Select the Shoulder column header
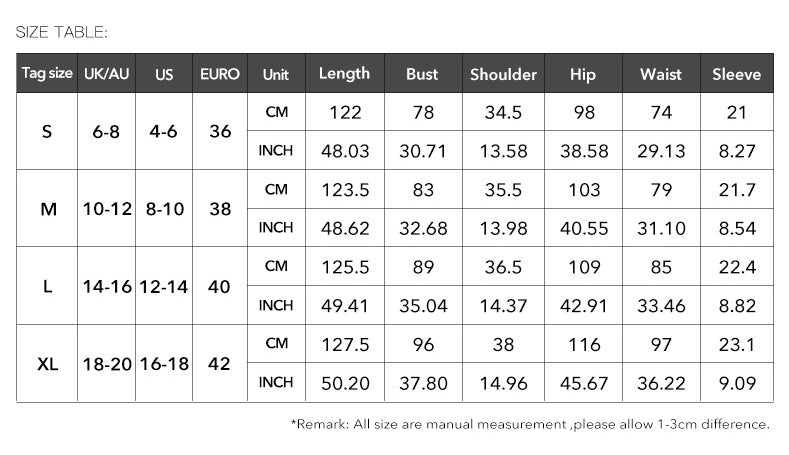The width and height of the screenshot is (789, 455). (503, 74)
